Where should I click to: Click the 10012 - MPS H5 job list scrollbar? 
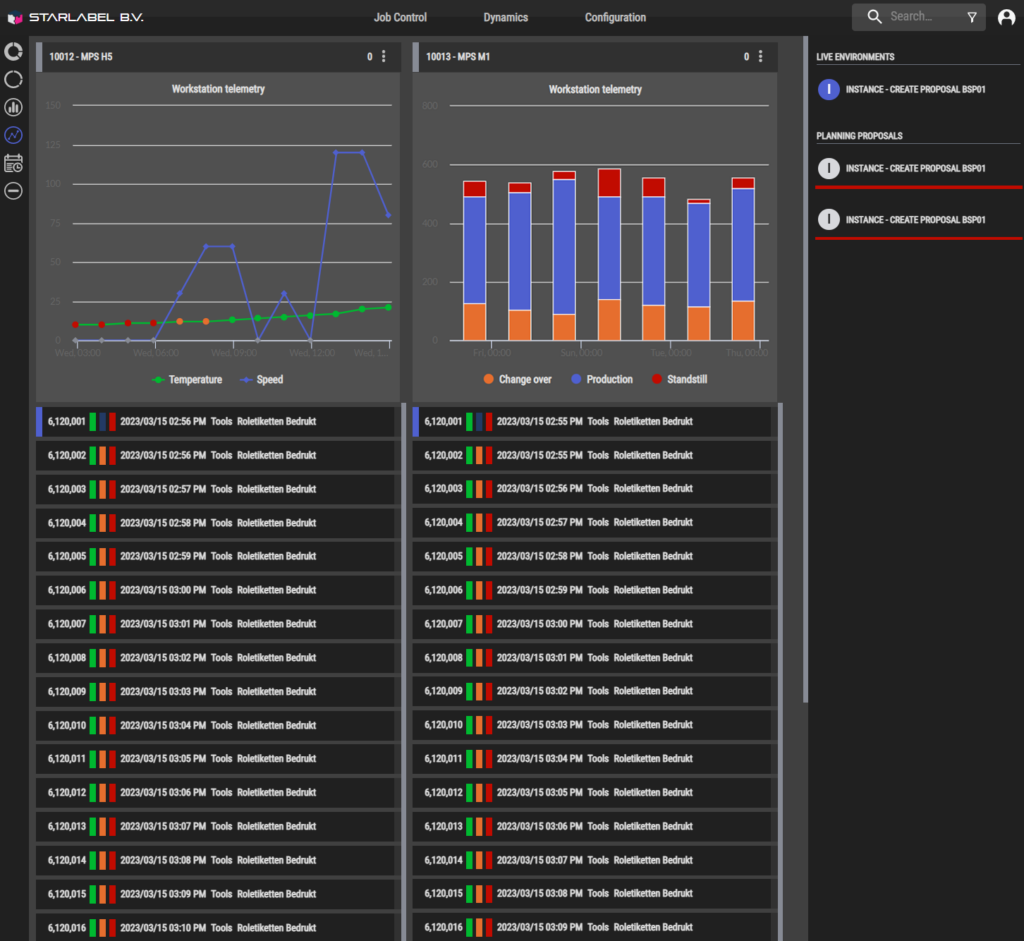click(x=404, y=672)
